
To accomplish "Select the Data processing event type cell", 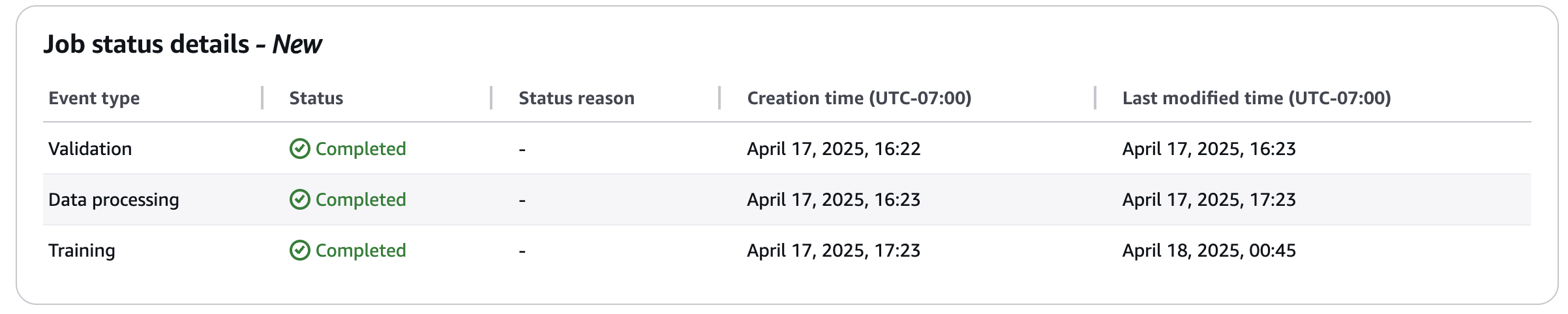I will pos(113,199).
